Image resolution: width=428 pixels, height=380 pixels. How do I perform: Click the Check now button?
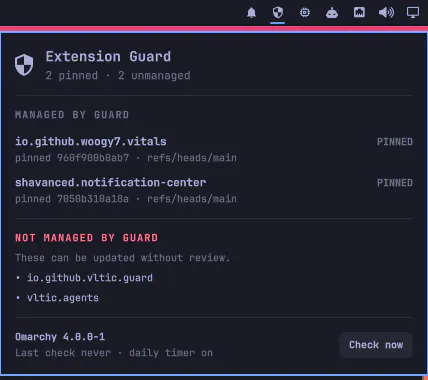click(x=376, y=345)
